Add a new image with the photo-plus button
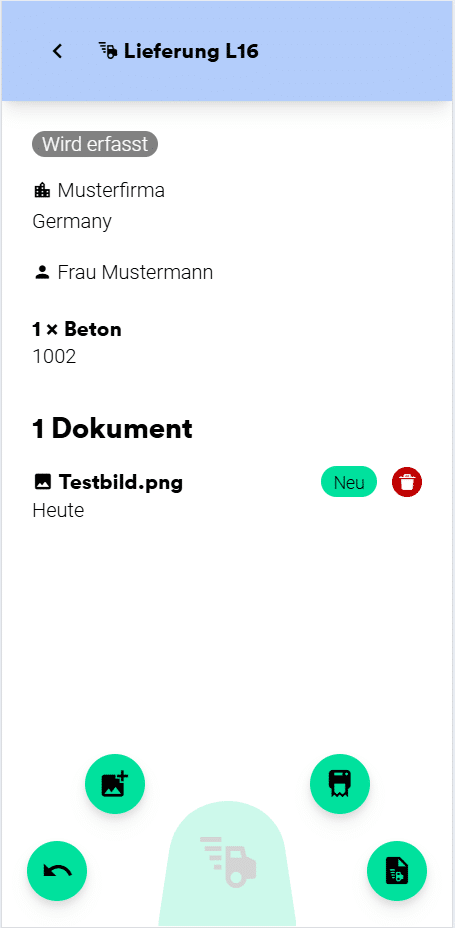The image size is (455, 928). (x=115, y=784)
